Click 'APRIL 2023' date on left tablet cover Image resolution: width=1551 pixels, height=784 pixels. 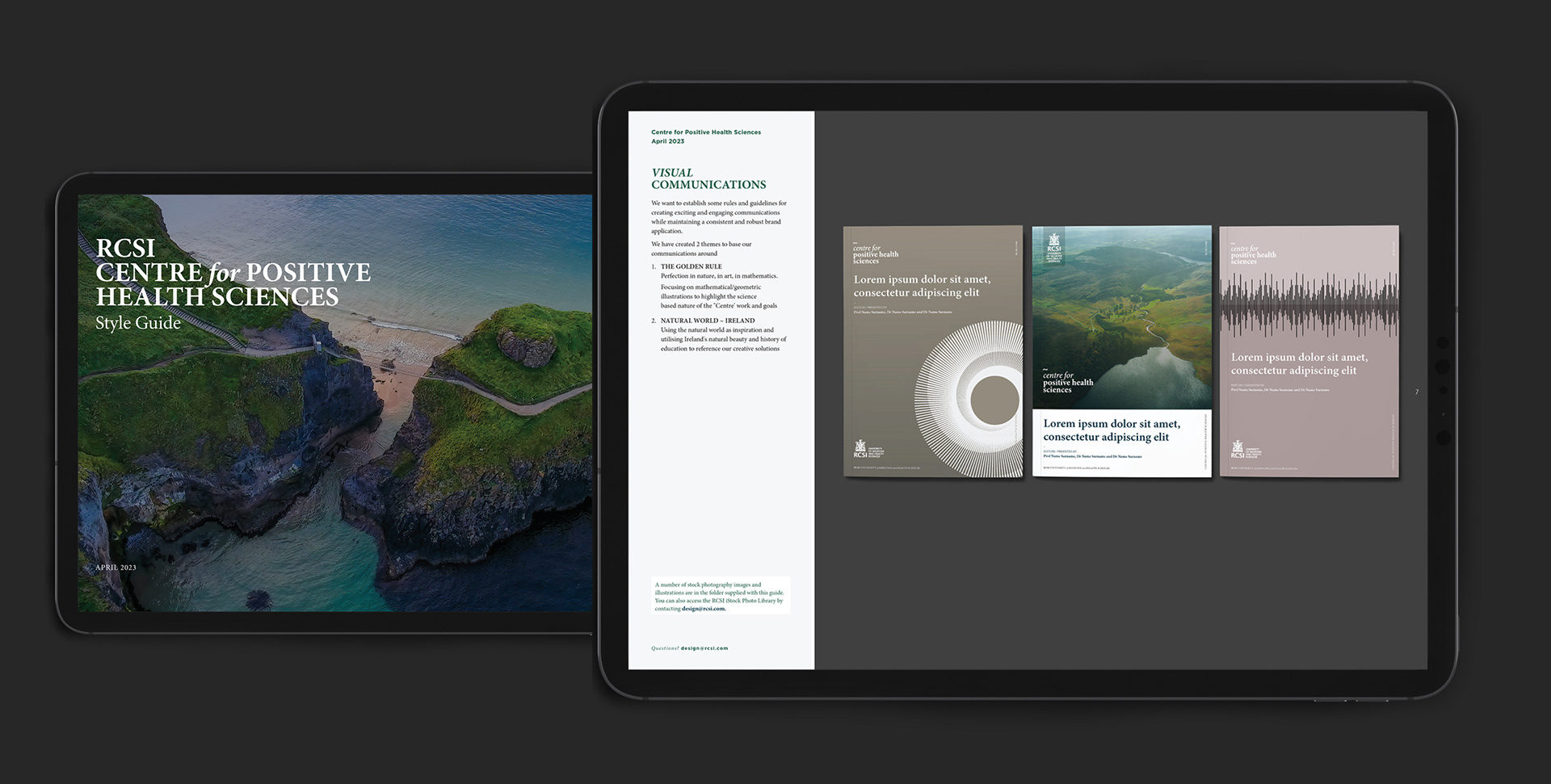coord(116,568)
